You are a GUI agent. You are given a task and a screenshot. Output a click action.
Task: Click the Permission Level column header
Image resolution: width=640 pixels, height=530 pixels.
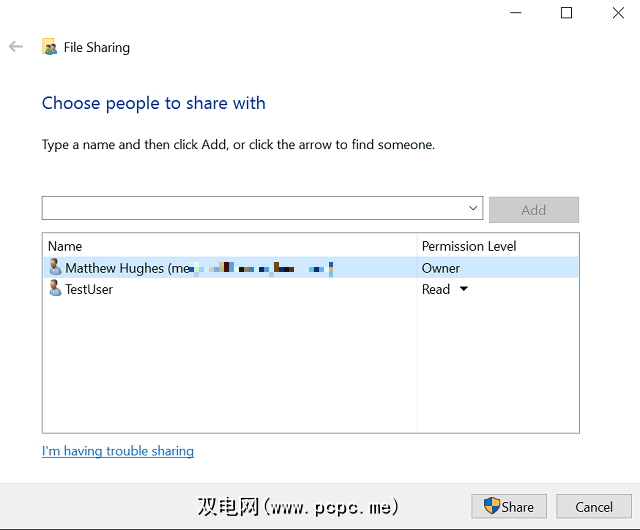[x=469, y=246]
